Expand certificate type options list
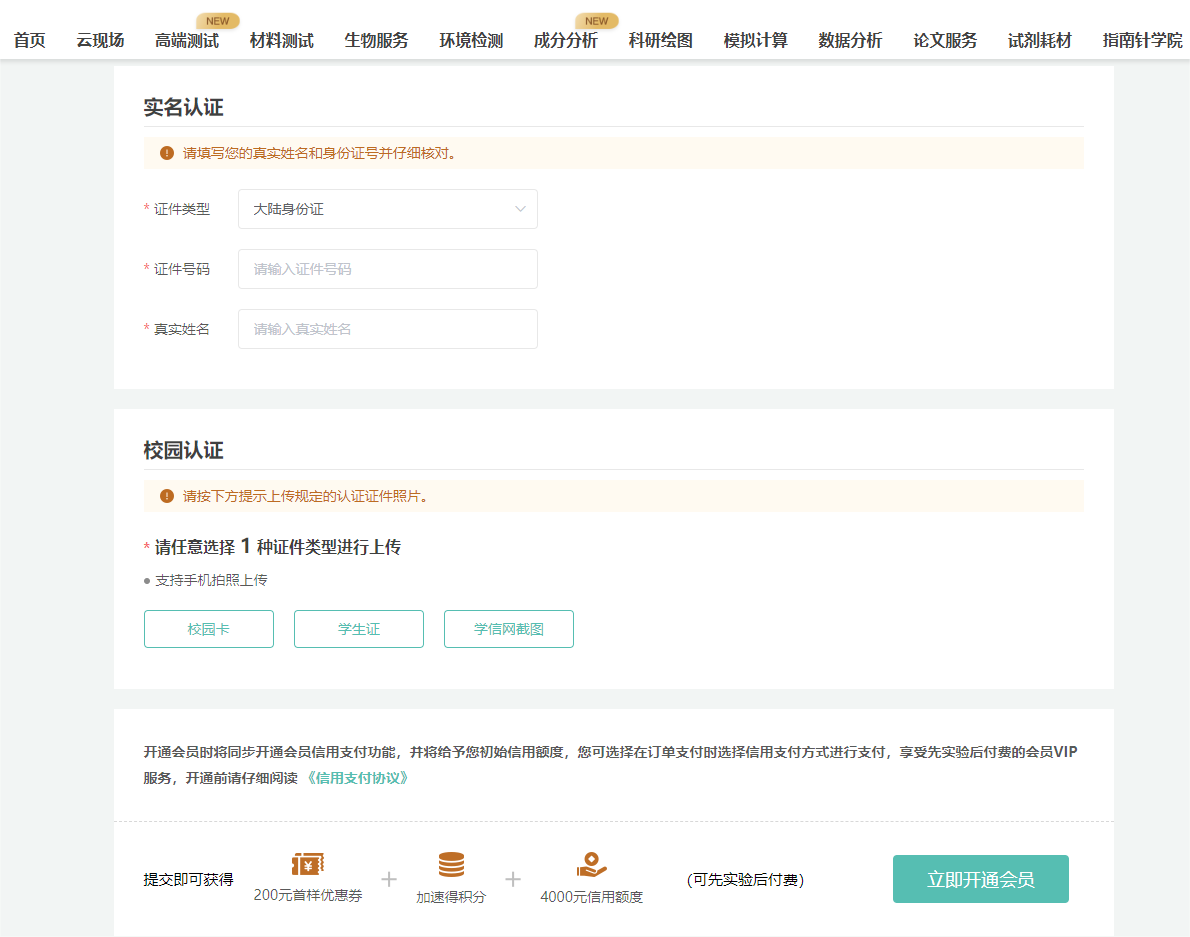This screenshot has height=937, width=1190. tap(388, 208)
